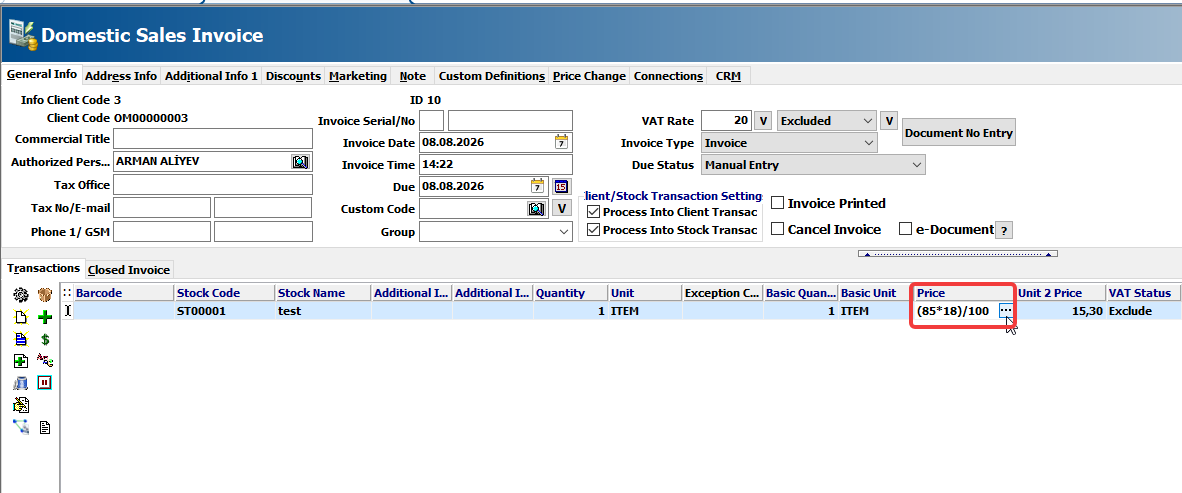Open the Invoice Type dropdown

tap(789, 142)
